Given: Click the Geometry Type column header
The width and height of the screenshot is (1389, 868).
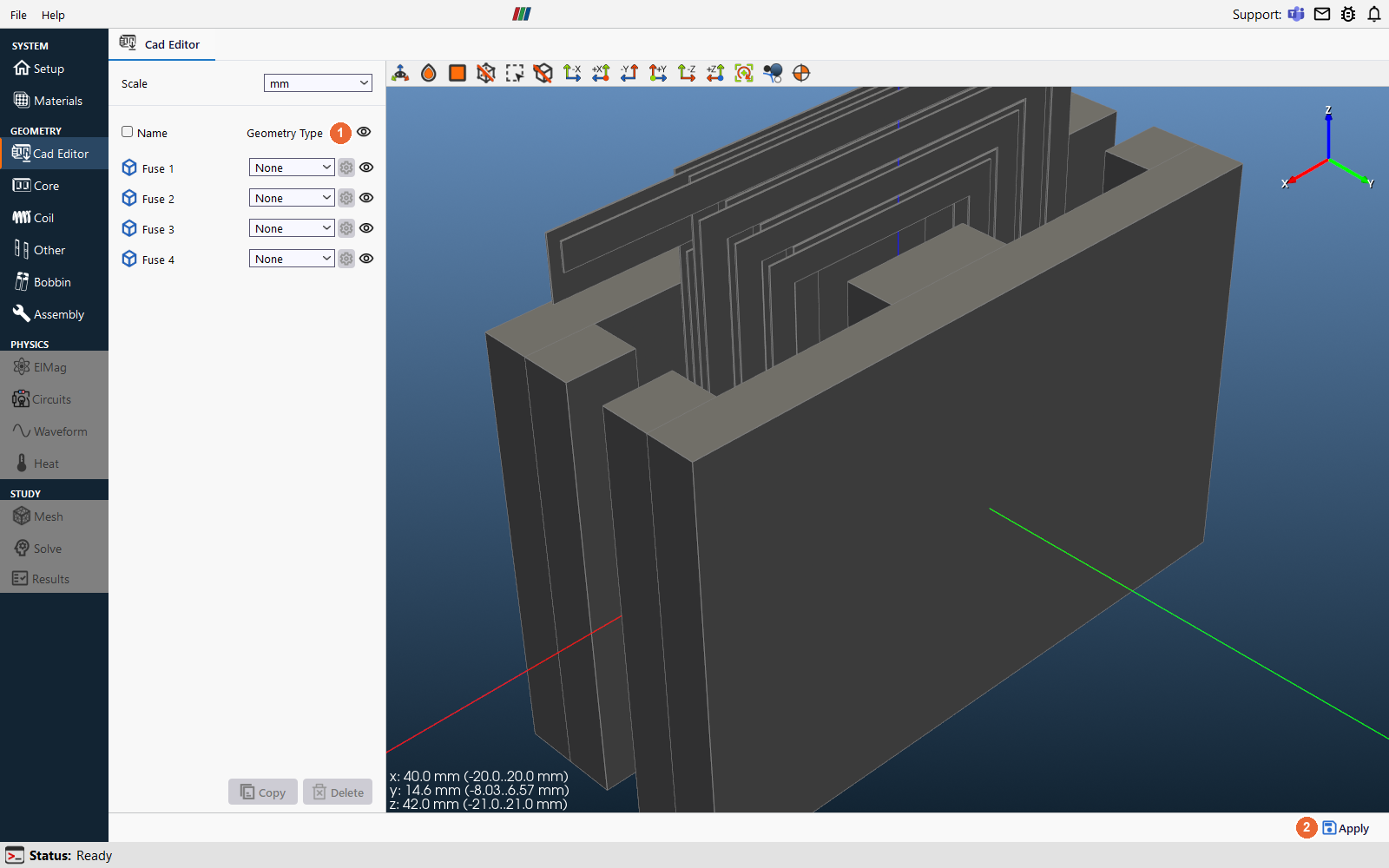Looking at the screenshot, I should [285, 133].
